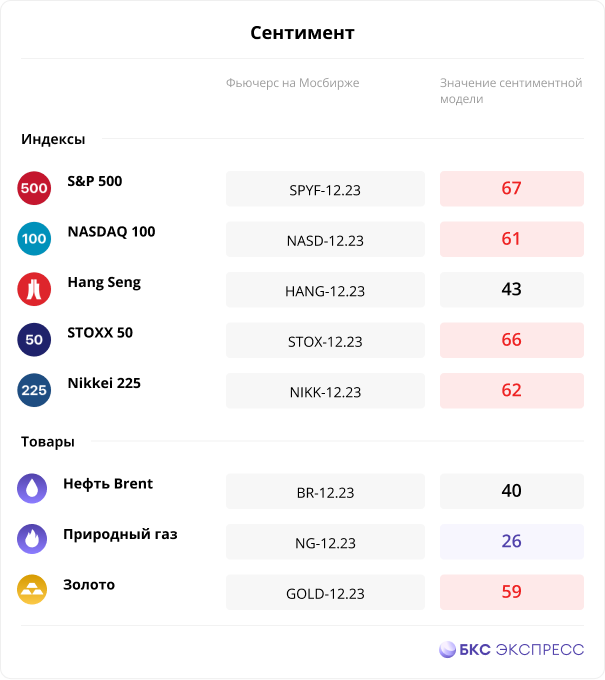The width and height of the screenshot is (605, 680).
Task: Click sentiment value 67 for S&P 500
Action: [x=512, y=189]
